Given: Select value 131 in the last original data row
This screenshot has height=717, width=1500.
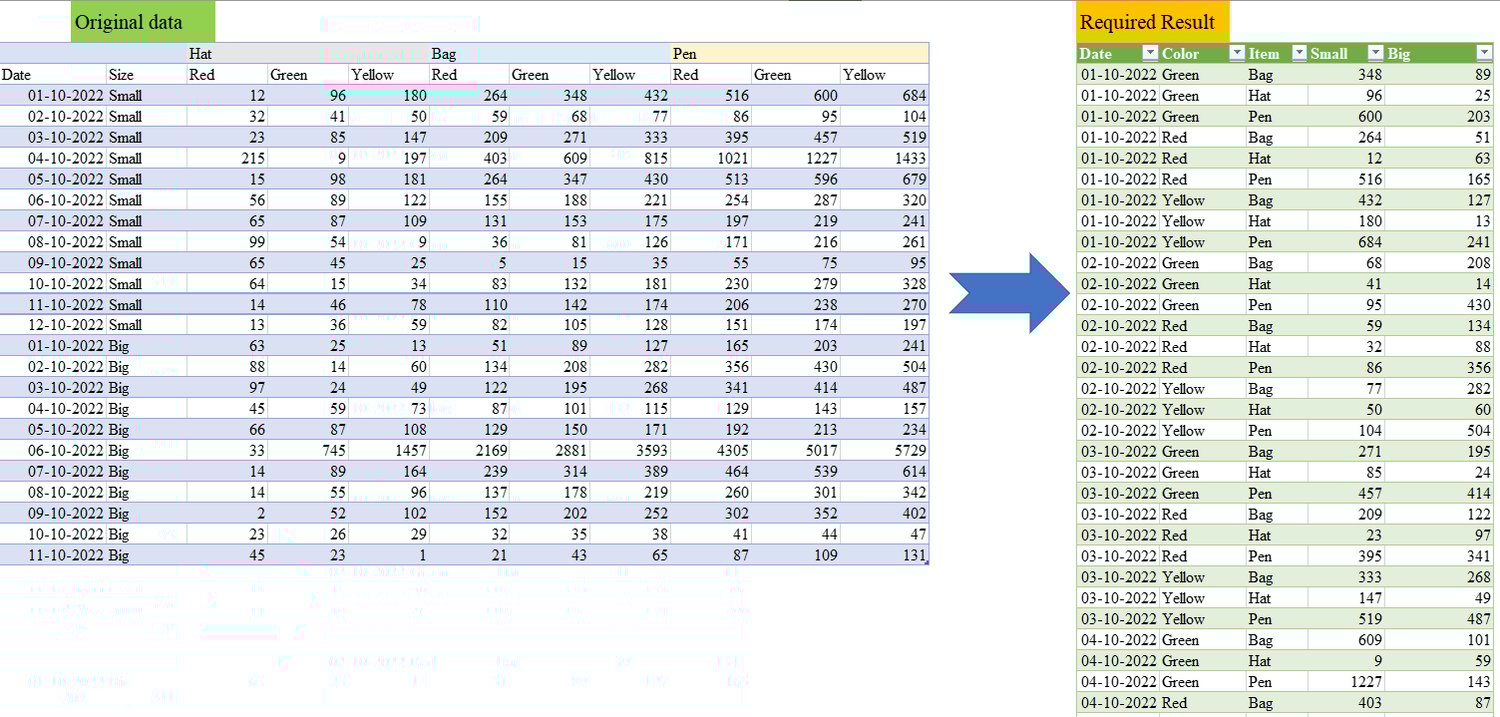Looking at the screenshot, I should click(x=884, y=555).
